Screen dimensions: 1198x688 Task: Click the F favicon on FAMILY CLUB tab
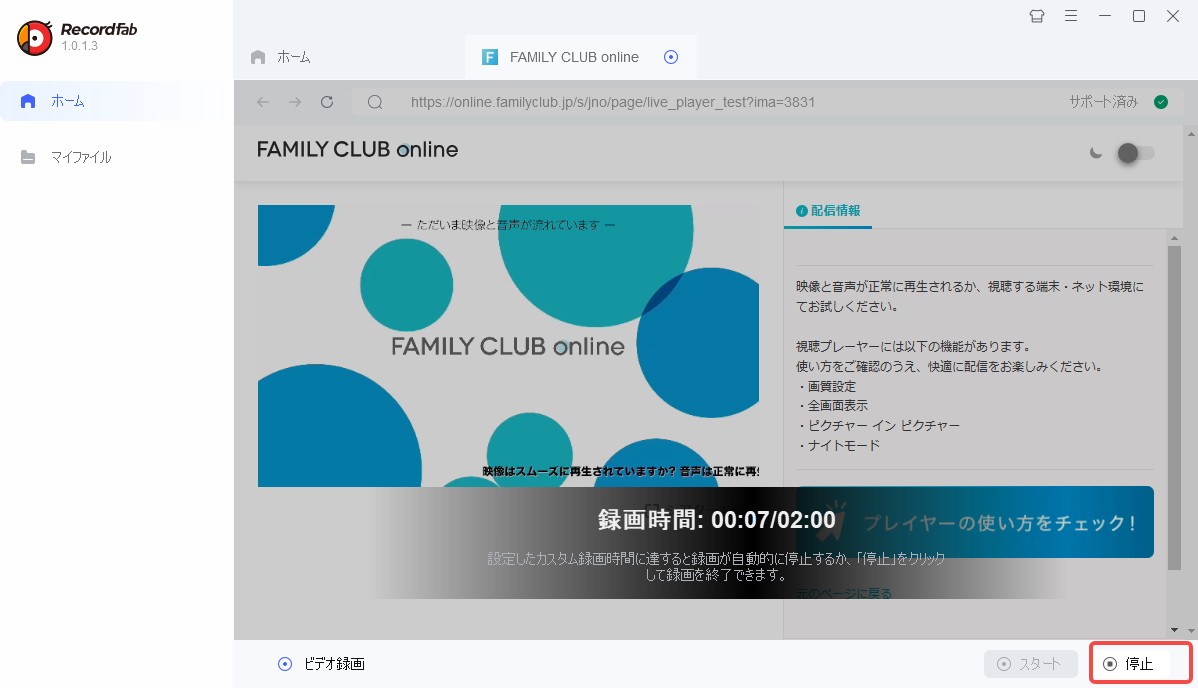tap(490, 57)
